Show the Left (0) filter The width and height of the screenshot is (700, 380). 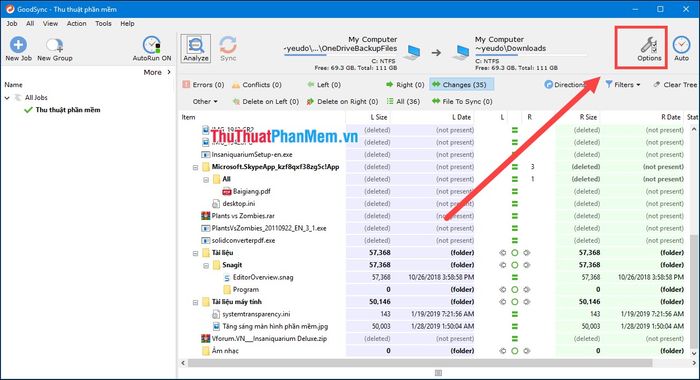tap(324, 85)
